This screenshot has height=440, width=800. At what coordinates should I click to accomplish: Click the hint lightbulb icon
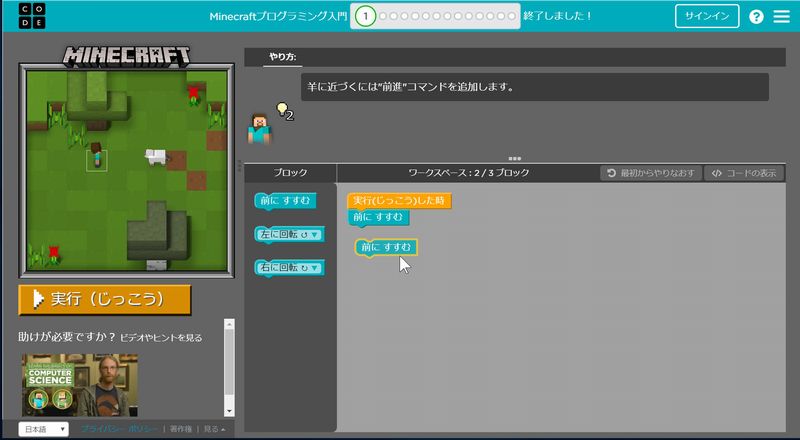pos(282,109)
